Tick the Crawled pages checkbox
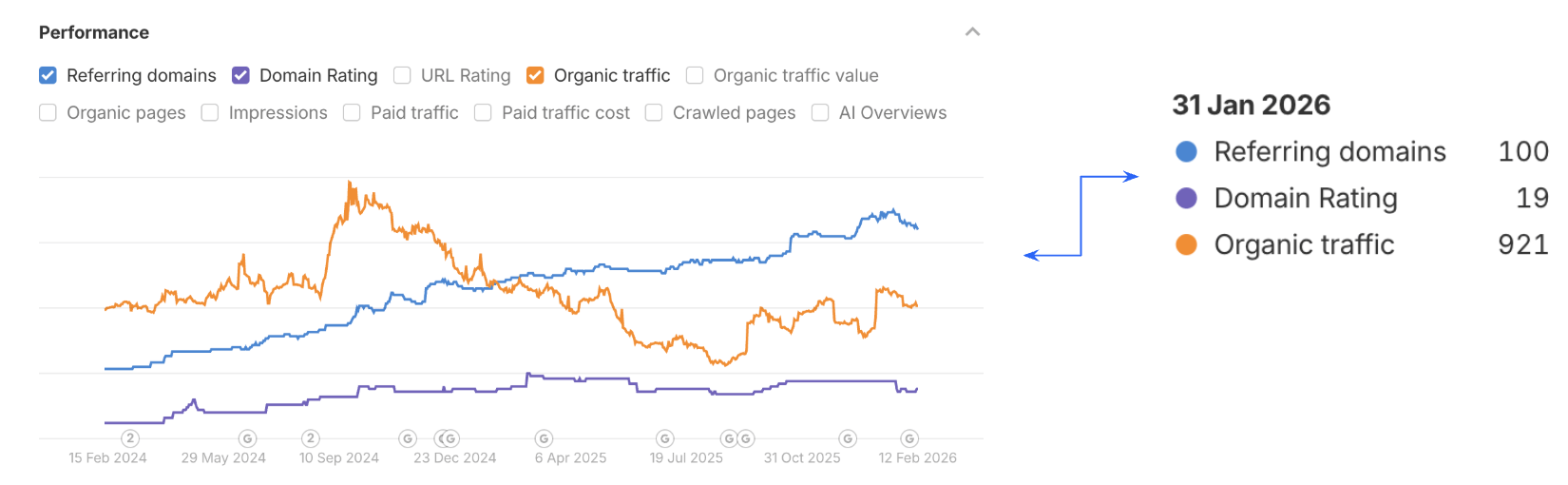 pos(654,112)
